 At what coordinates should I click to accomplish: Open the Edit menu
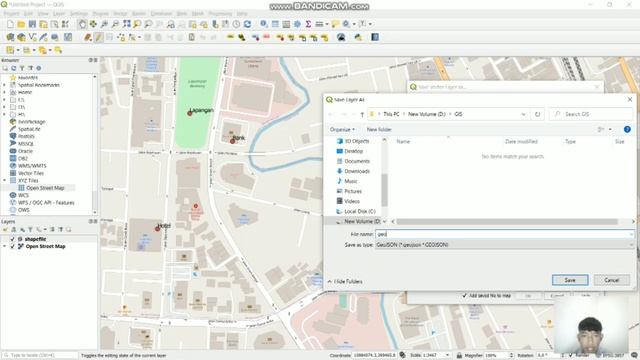28,13
